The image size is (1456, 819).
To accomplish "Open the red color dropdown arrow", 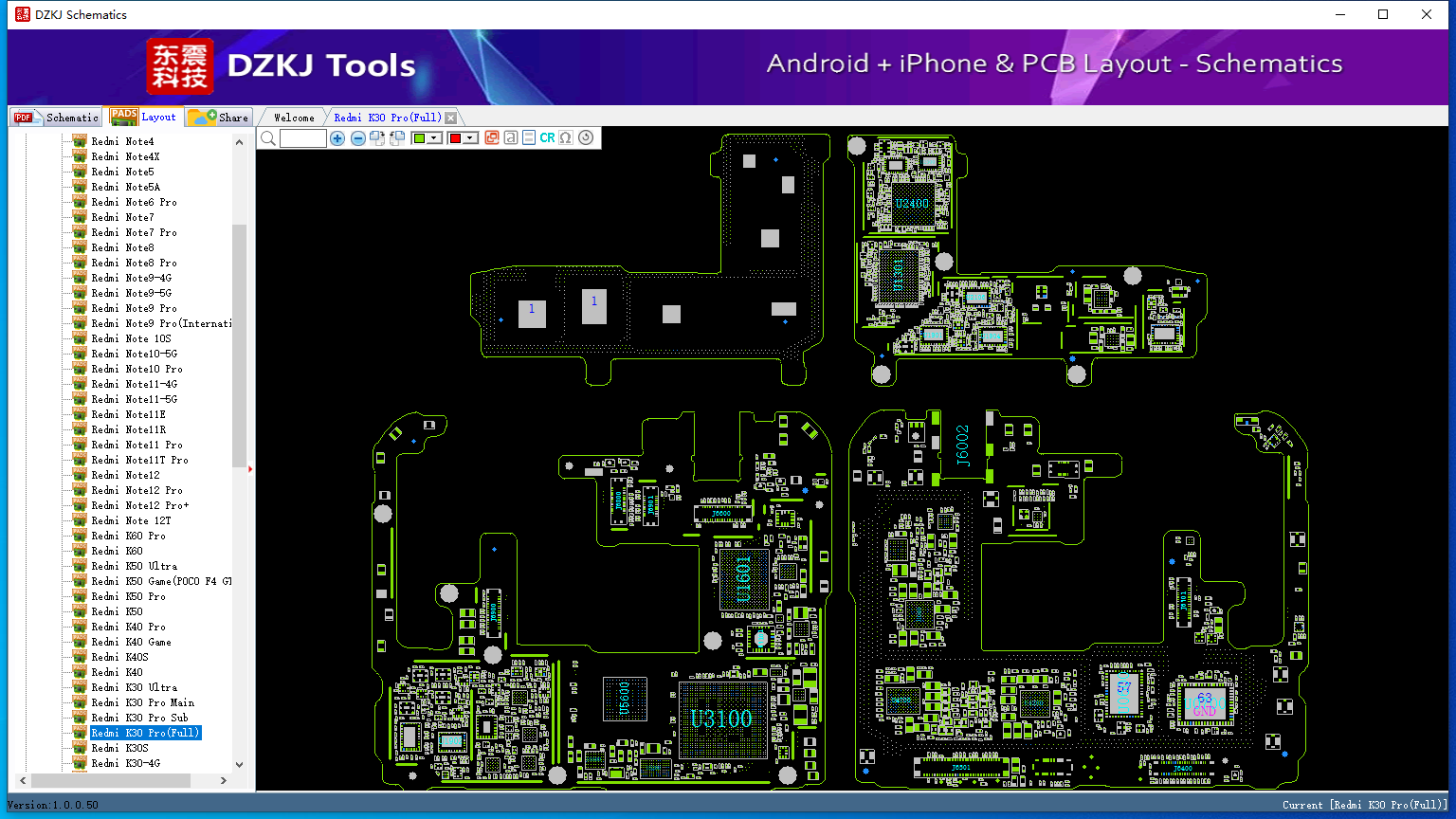I will tap(470, 138).
